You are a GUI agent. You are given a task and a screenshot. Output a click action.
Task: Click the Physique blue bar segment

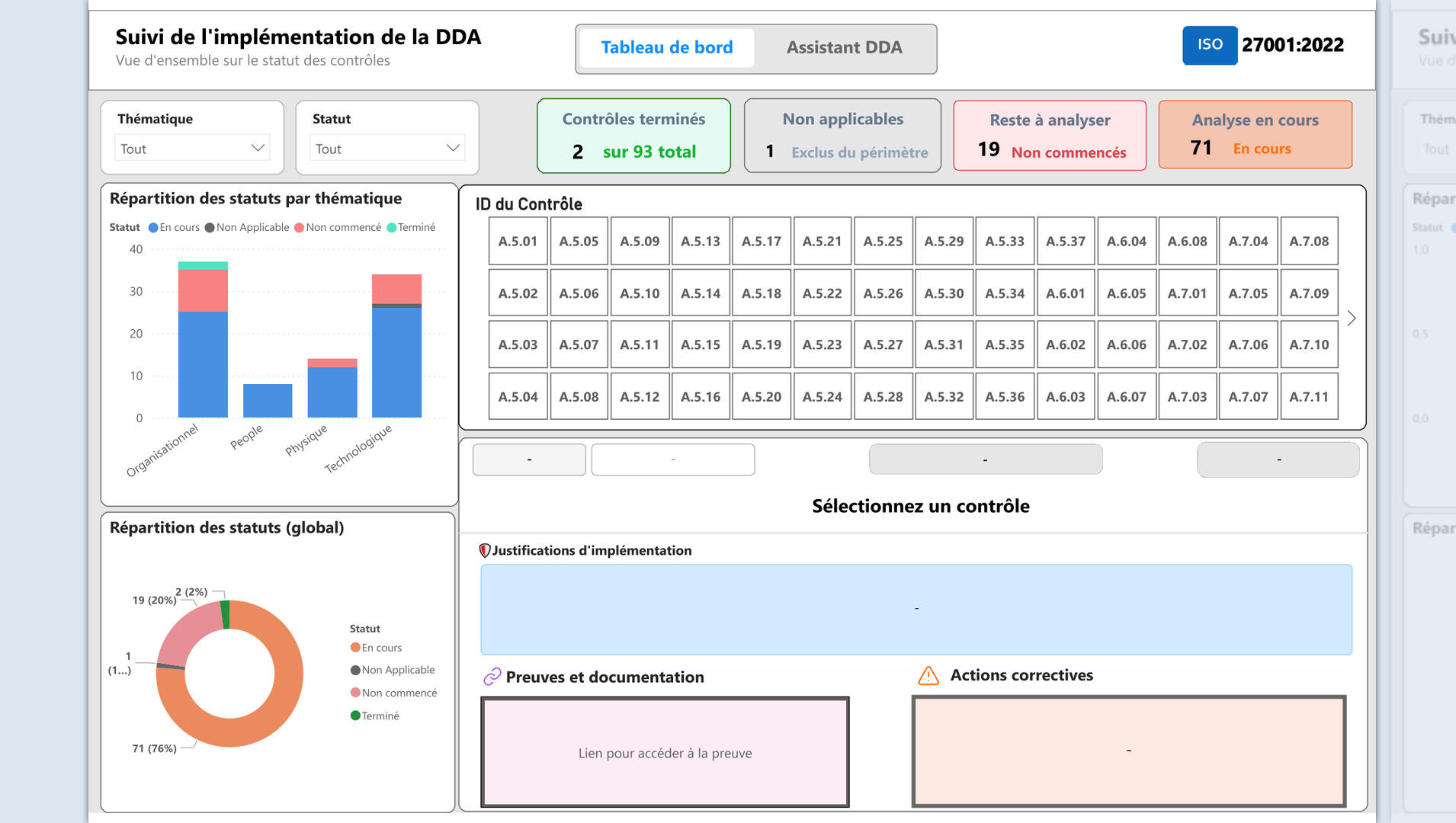pyautogui.click(x=332, y=392)
